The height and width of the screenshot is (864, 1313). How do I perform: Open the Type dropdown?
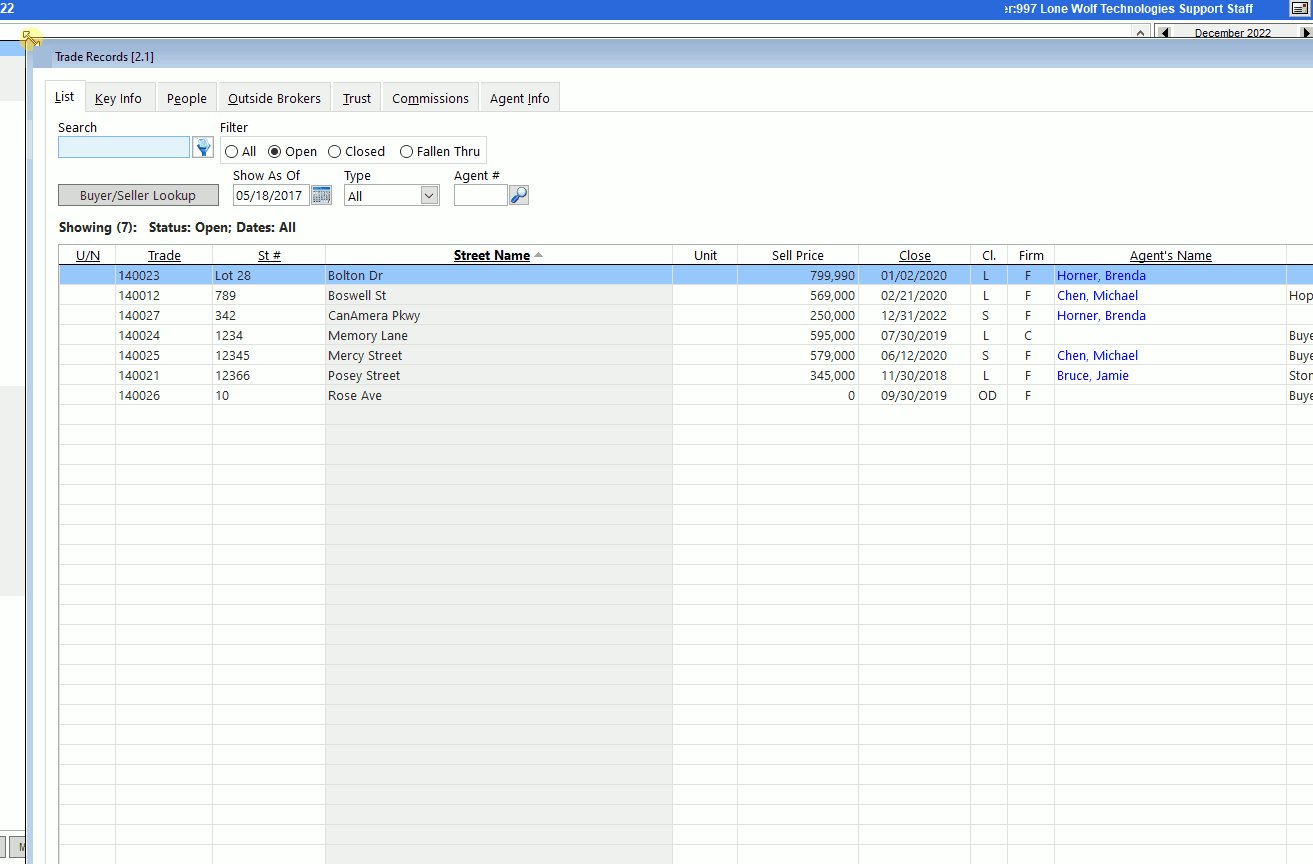(429, 194)
